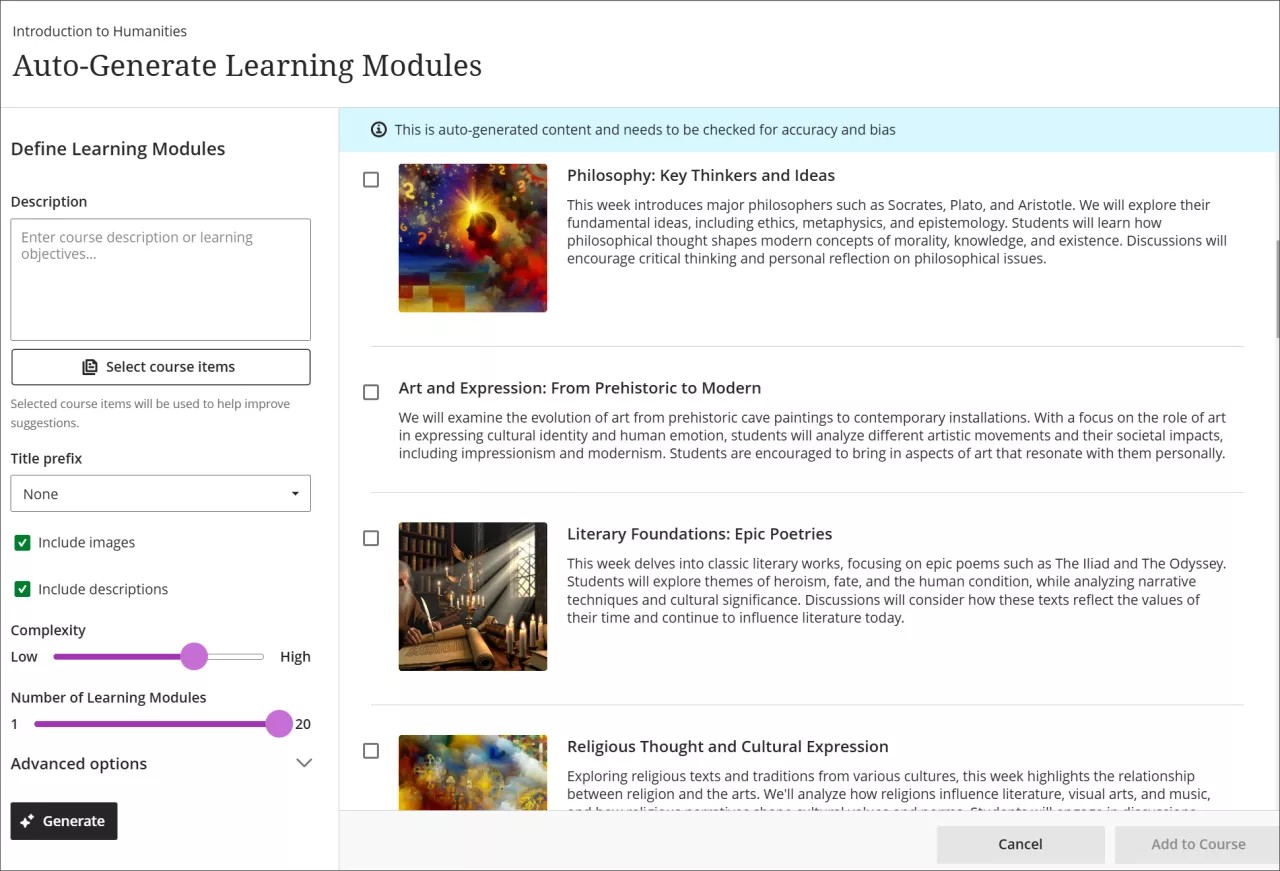Select the Art and Expression module checkbox
1280x871 pixels.
coord(371,392)
